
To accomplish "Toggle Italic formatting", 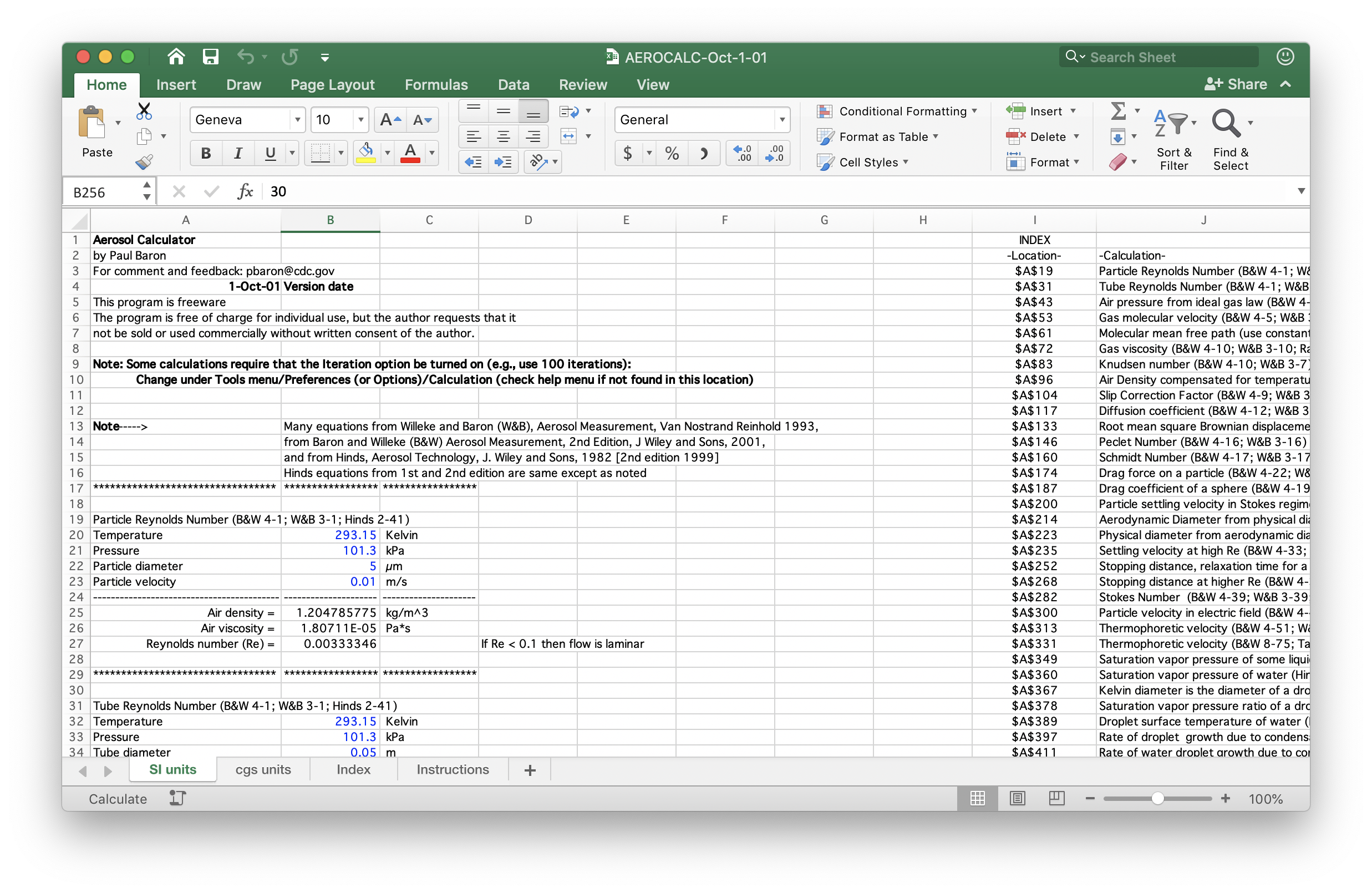I will 237,153.
